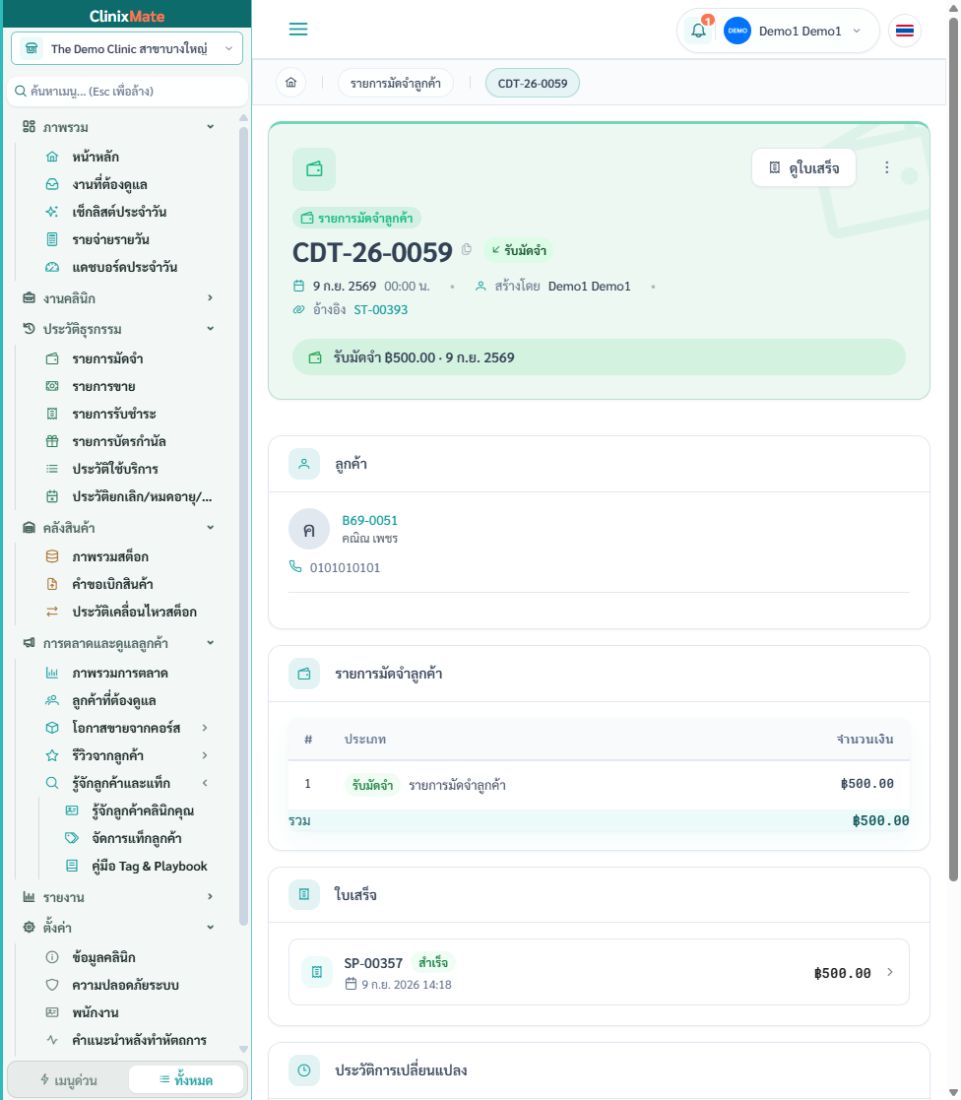Click the calendar icon beside 9 ก.ย. 2569

[299, 286]
